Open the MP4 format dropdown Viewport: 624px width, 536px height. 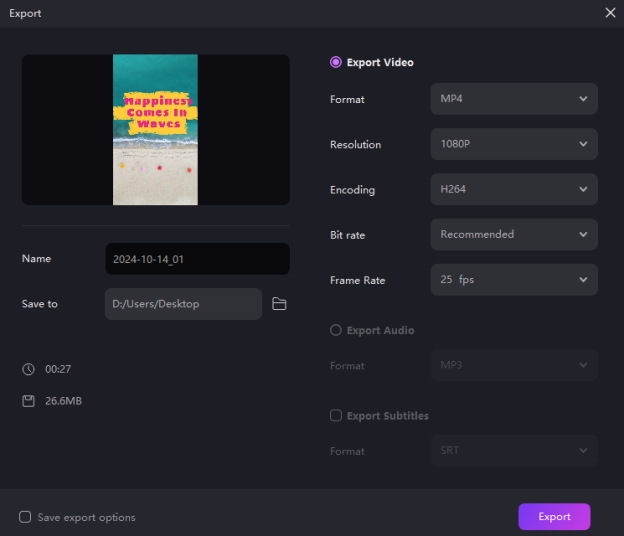coord(514,99)
